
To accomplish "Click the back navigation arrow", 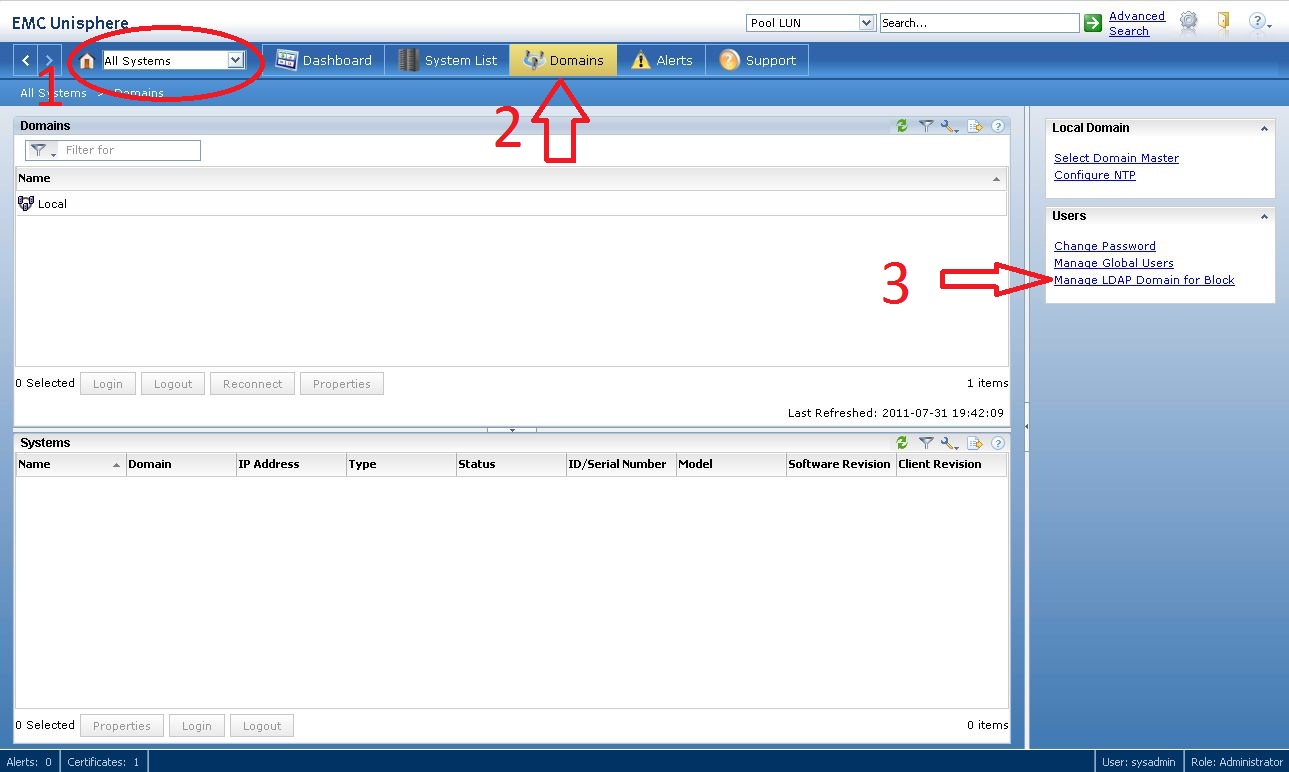I will click(26, 61).
